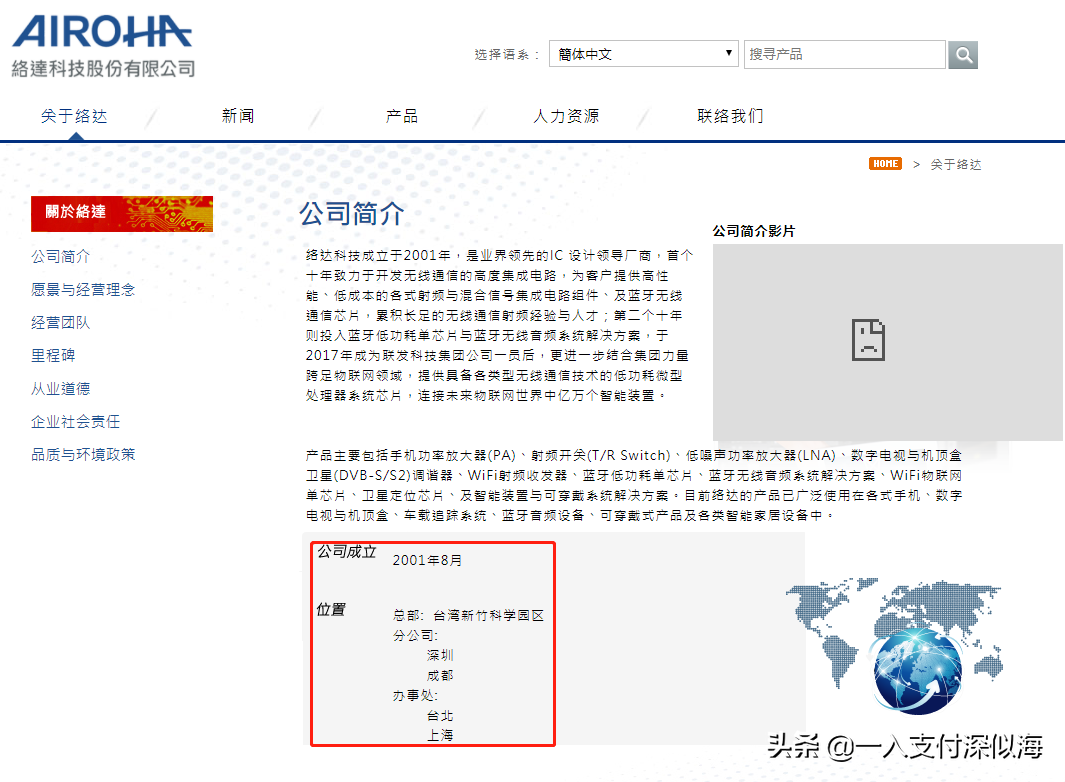This screenshot has width=1065, height=782.
Task: Go to the 产品 navigation menu
Action: (402, 116)
